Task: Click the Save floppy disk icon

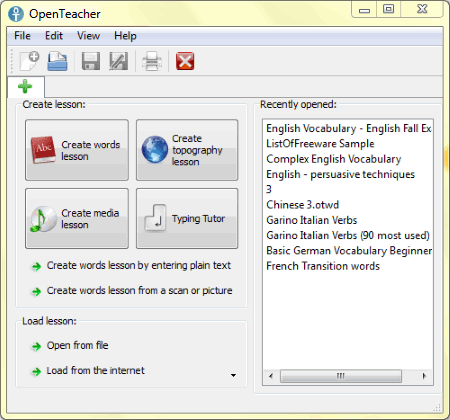Action: tap(91, 61)
